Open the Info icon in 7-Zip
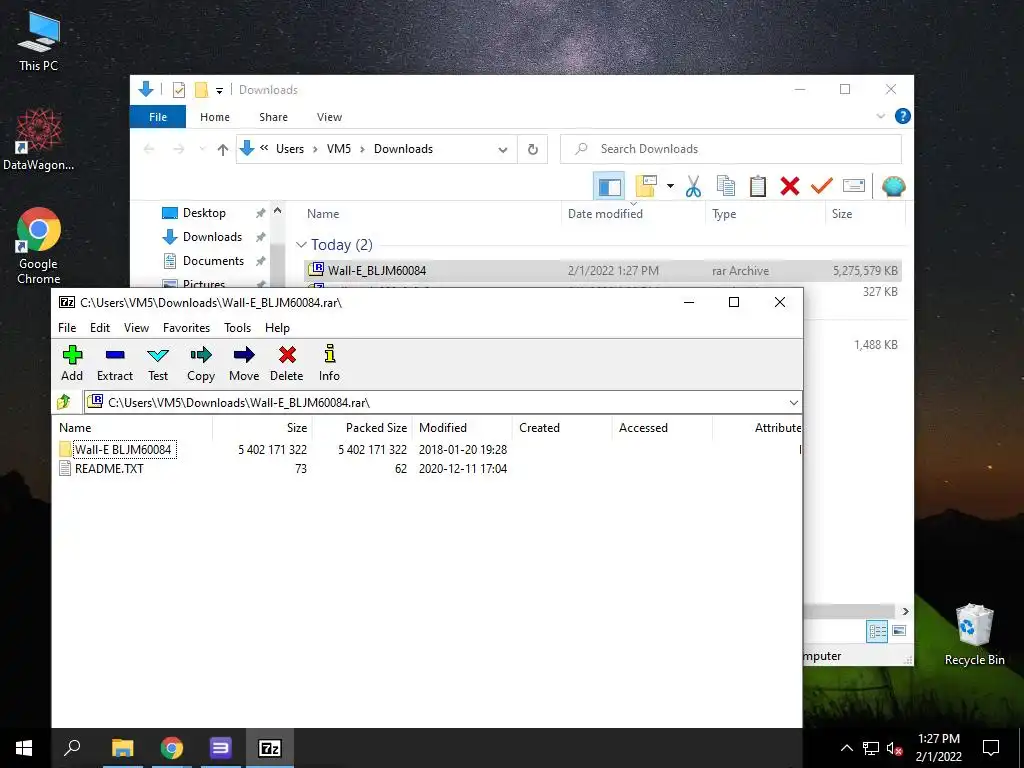 pos(329,363)
